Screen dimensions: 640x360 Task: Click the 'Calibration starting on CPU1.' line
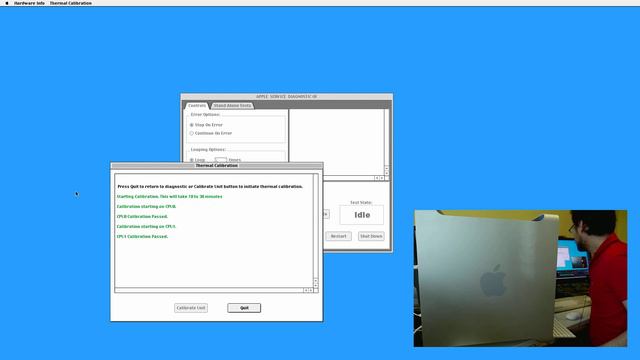click(x=146, y=227)
